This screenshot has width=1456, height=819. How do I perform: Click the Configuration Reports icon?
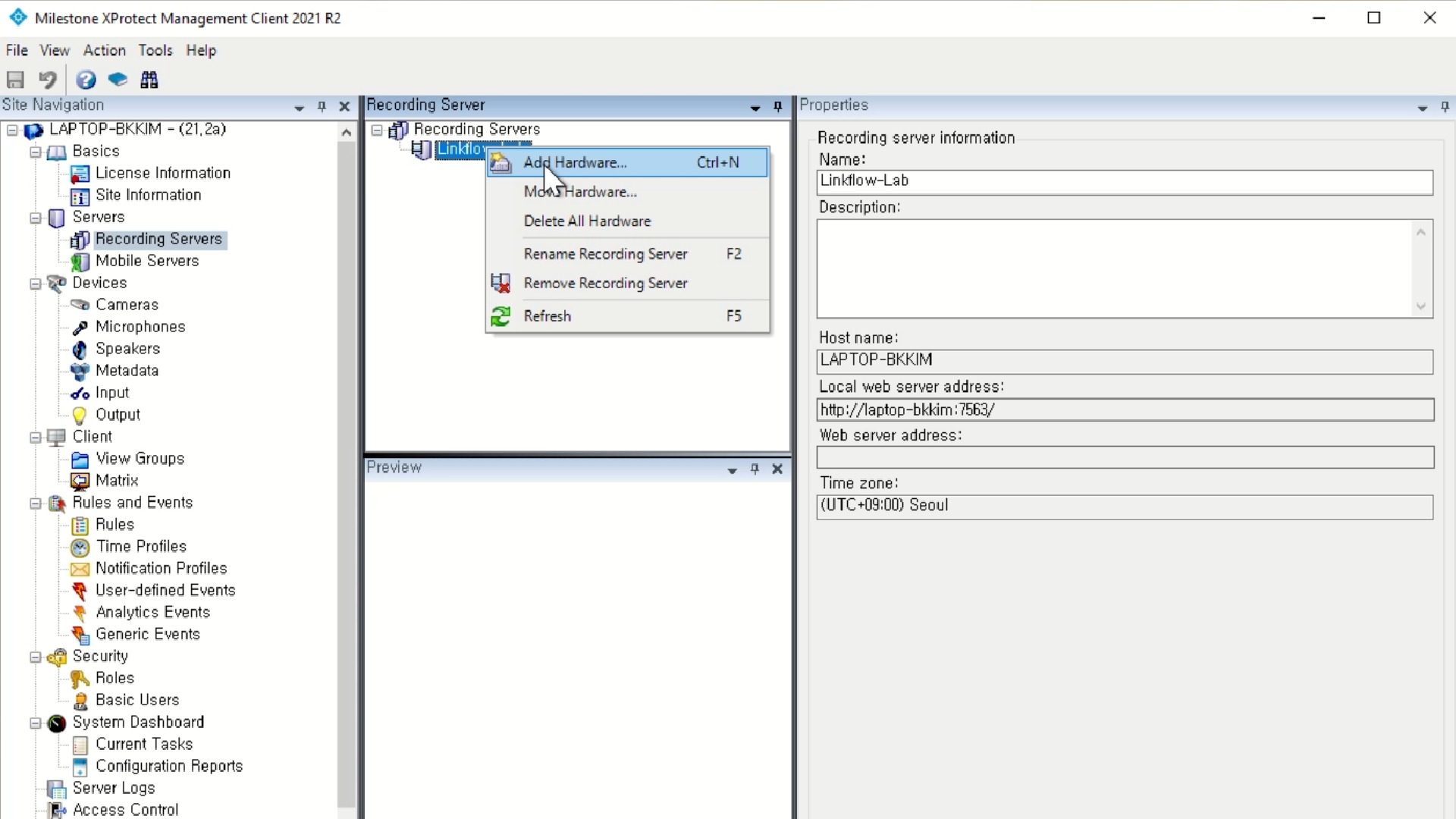point(80,767)
